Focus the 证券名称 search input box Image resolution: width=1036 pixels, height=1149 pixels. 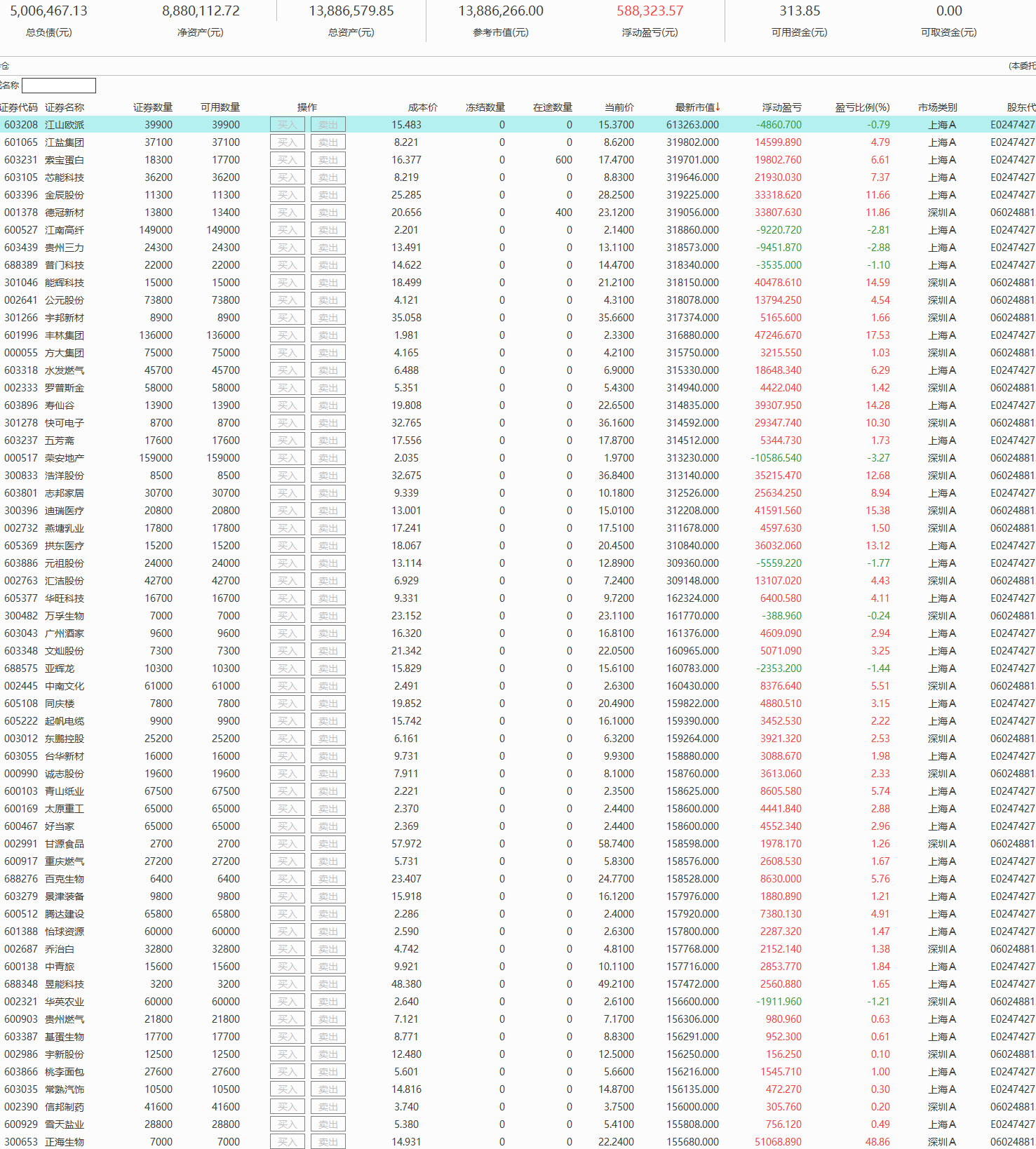59,86
